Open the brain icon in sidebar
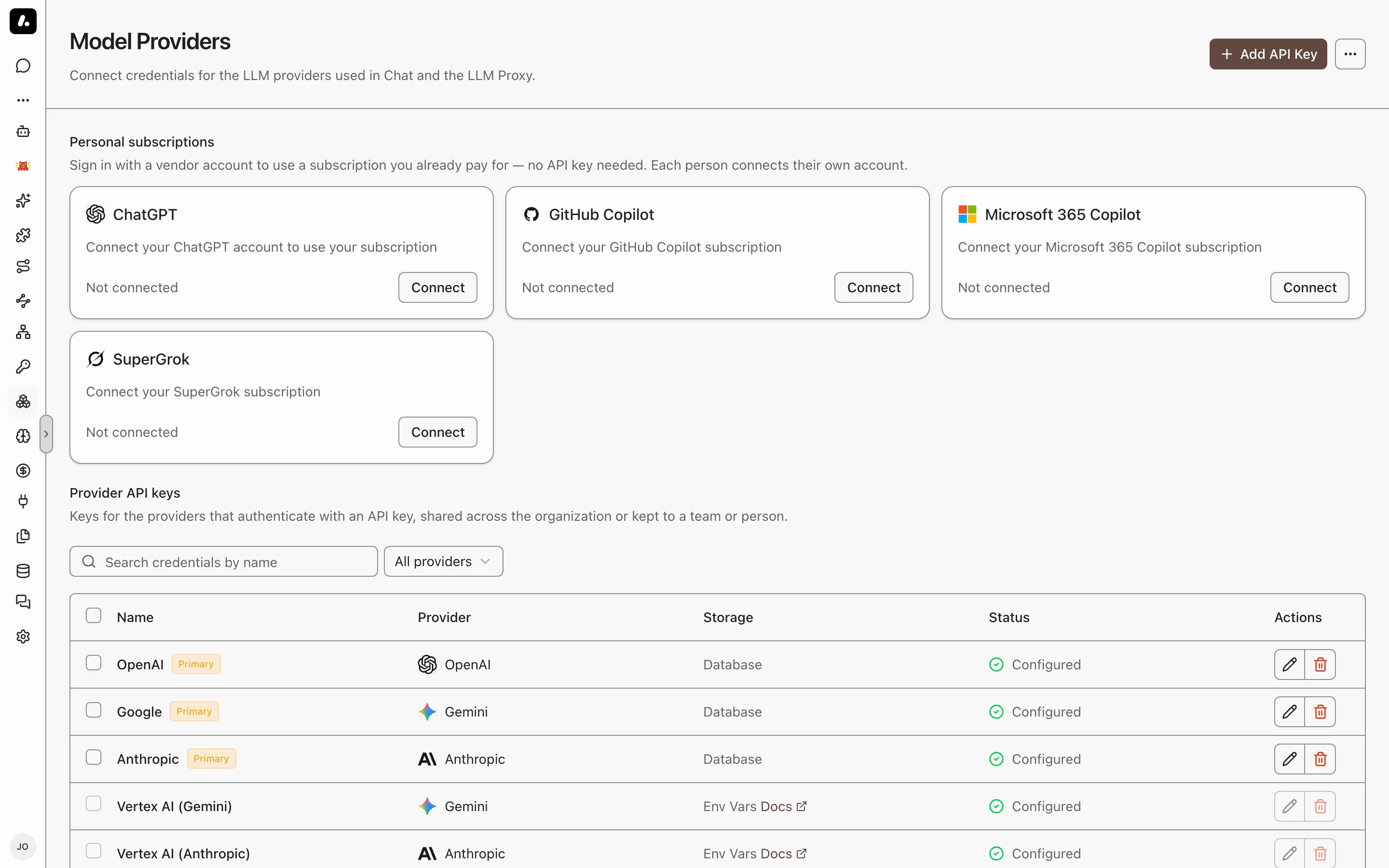The width and height of the screenshot is (1389, 868). point(23,436)
